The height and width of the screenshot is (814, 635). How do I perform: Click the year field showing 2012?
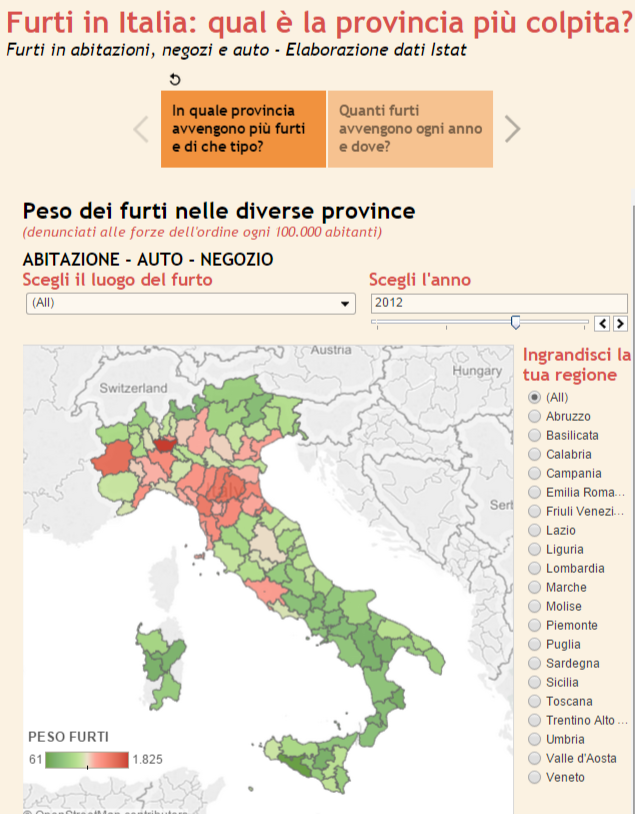click(x=498, y=303)
